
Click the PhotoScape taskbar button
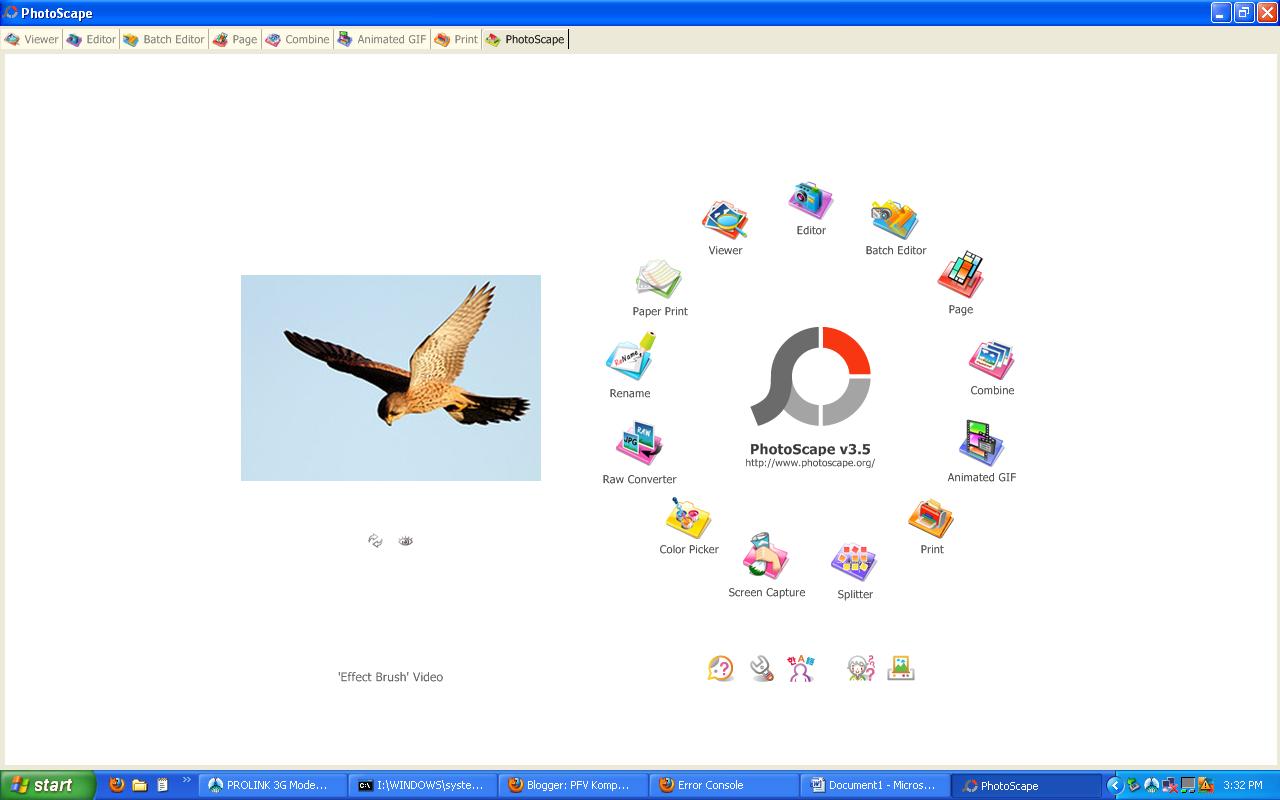(x=1026, y=785)
